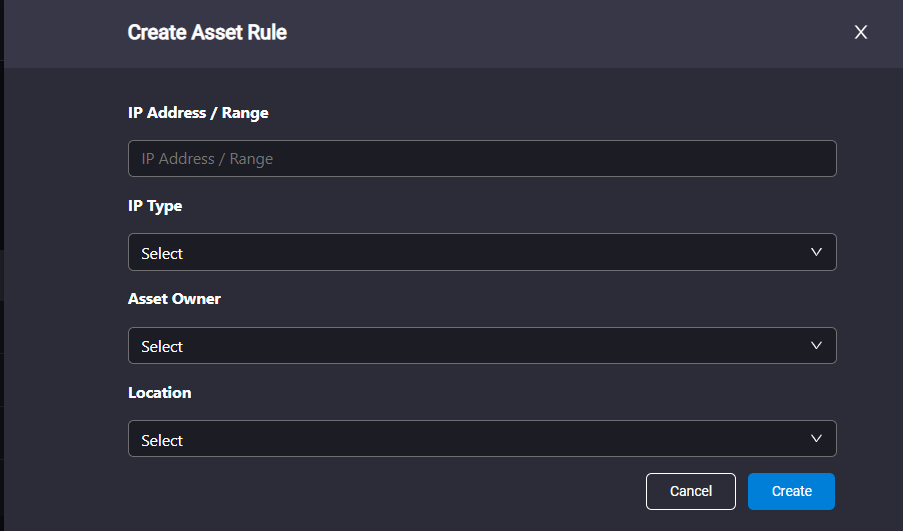Cancel the asset rule creation
Screen dimensions: 903x531
click(x=690, y=491)
